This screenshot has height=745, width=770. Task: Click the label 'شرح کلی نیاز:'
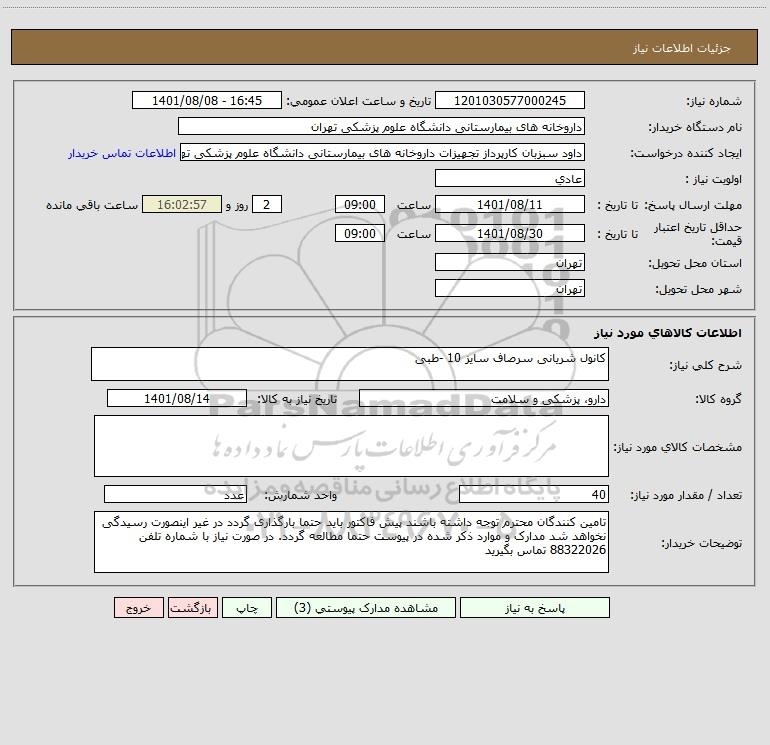coord(706,365)
